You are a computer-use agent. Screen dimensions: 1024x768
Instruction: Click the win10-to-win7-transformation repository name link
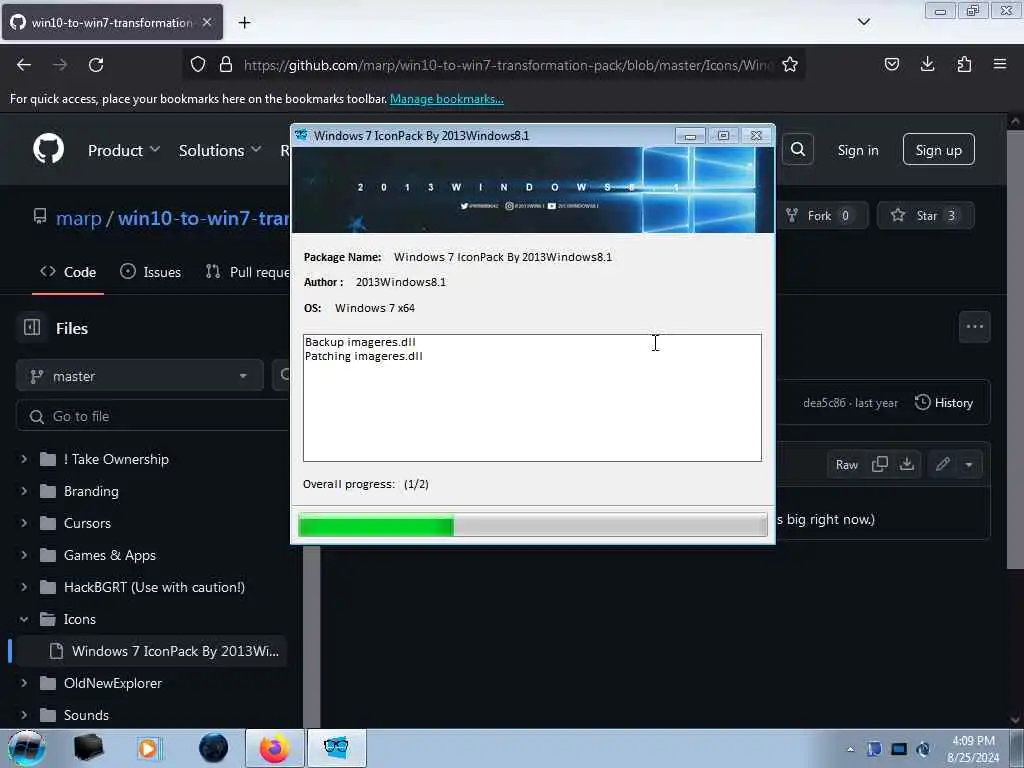click(203, 217)
